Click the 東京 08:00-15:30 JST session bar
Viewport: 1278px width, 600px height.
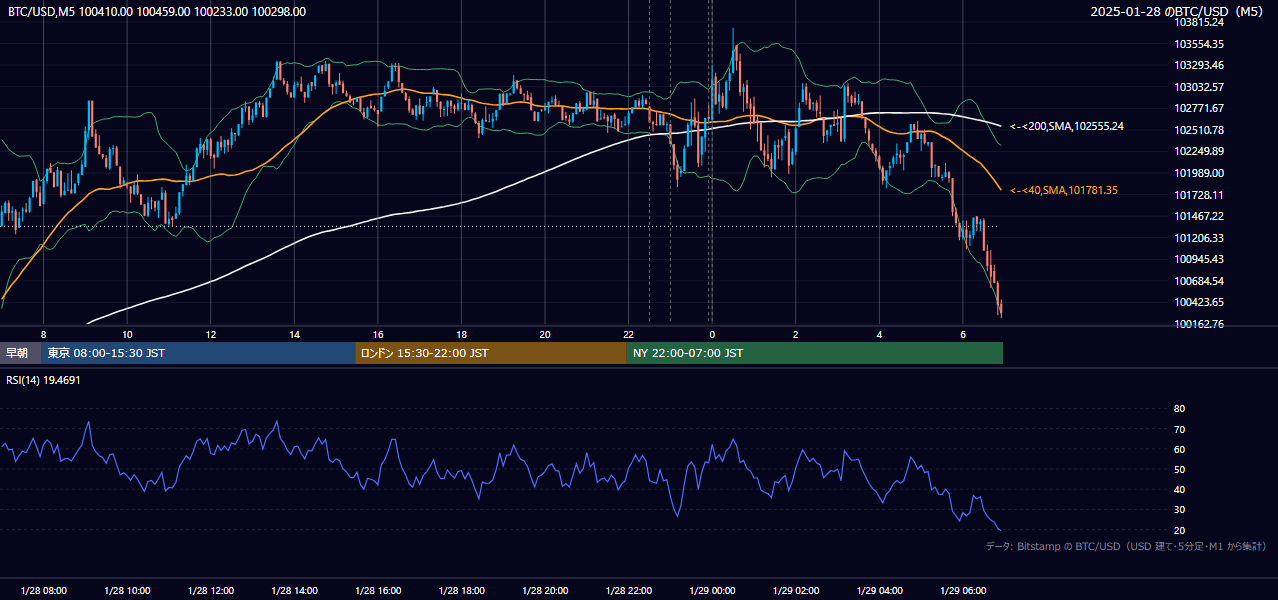click(199, 353)
